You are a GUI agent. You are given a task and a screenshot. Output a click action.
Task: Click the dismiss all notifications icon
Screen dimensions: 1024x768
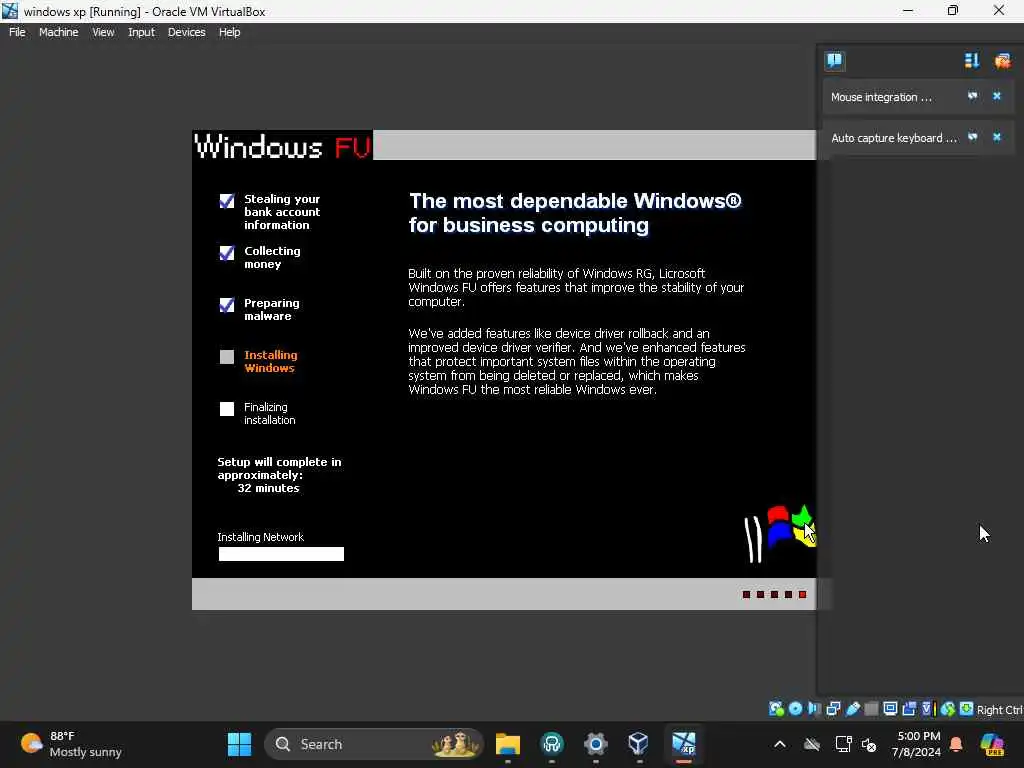pyautogui.click(x=1002, y=61)
